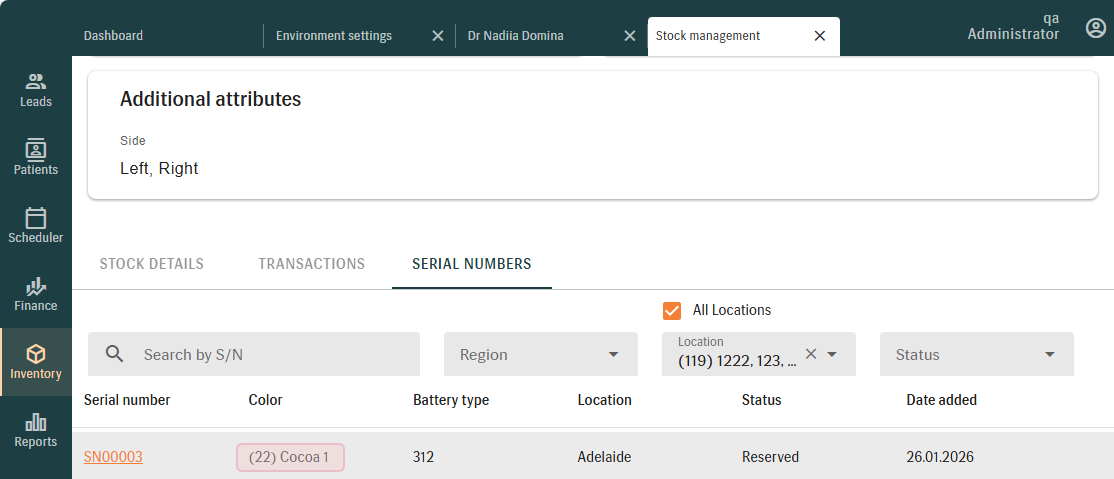Select the Inventory box icon

[36, 354]
